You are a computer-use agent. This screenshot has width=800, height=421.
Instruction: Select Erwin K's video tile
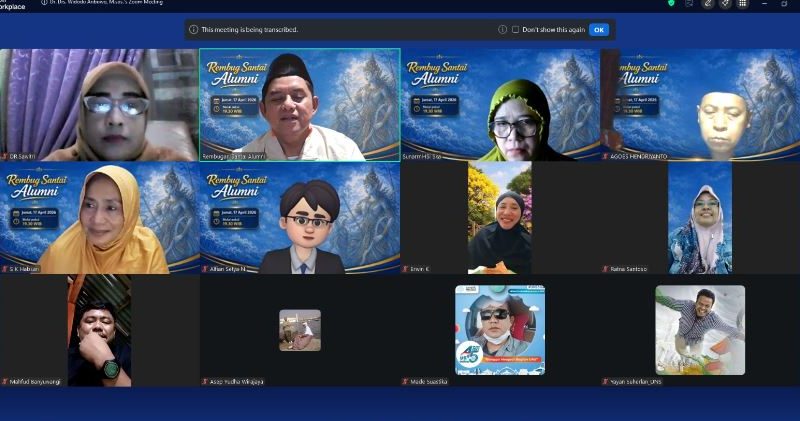500,218
